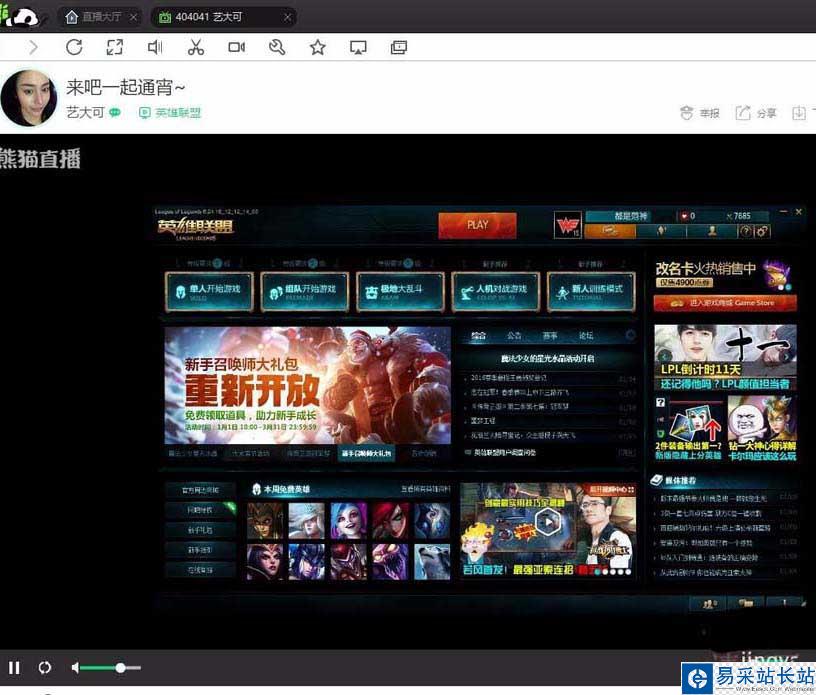Screen dimensions: 816x695
Task: Favorite the room with the star icon
Action: 317,47
